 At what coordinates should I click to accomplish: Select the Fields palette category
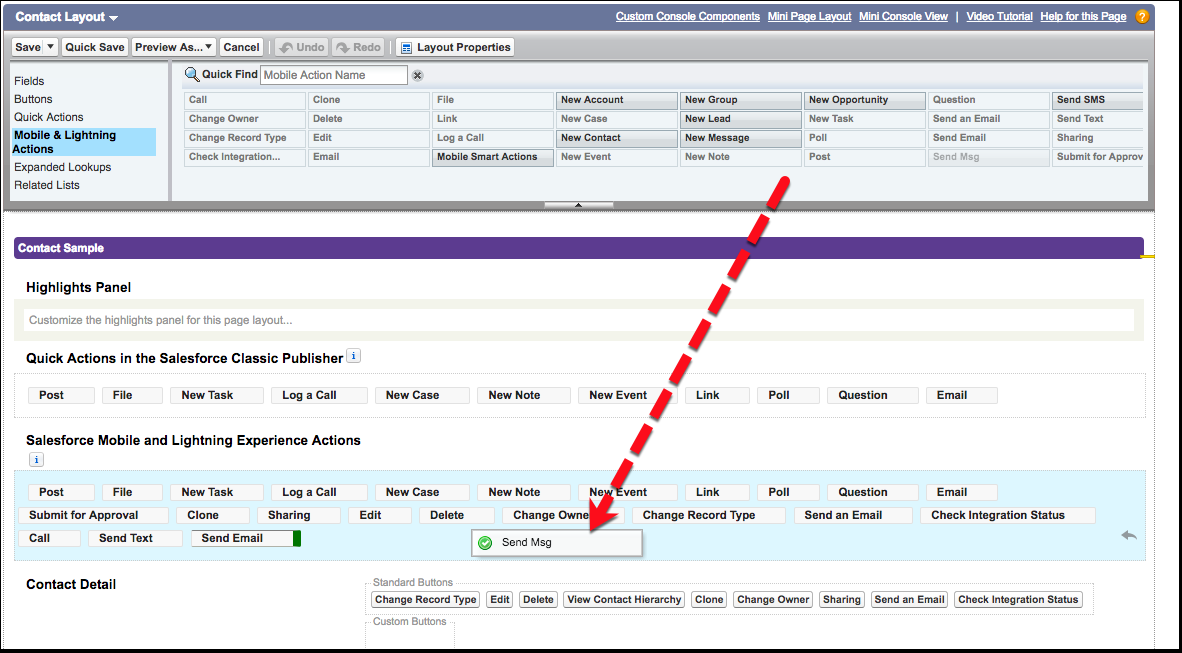29,81
